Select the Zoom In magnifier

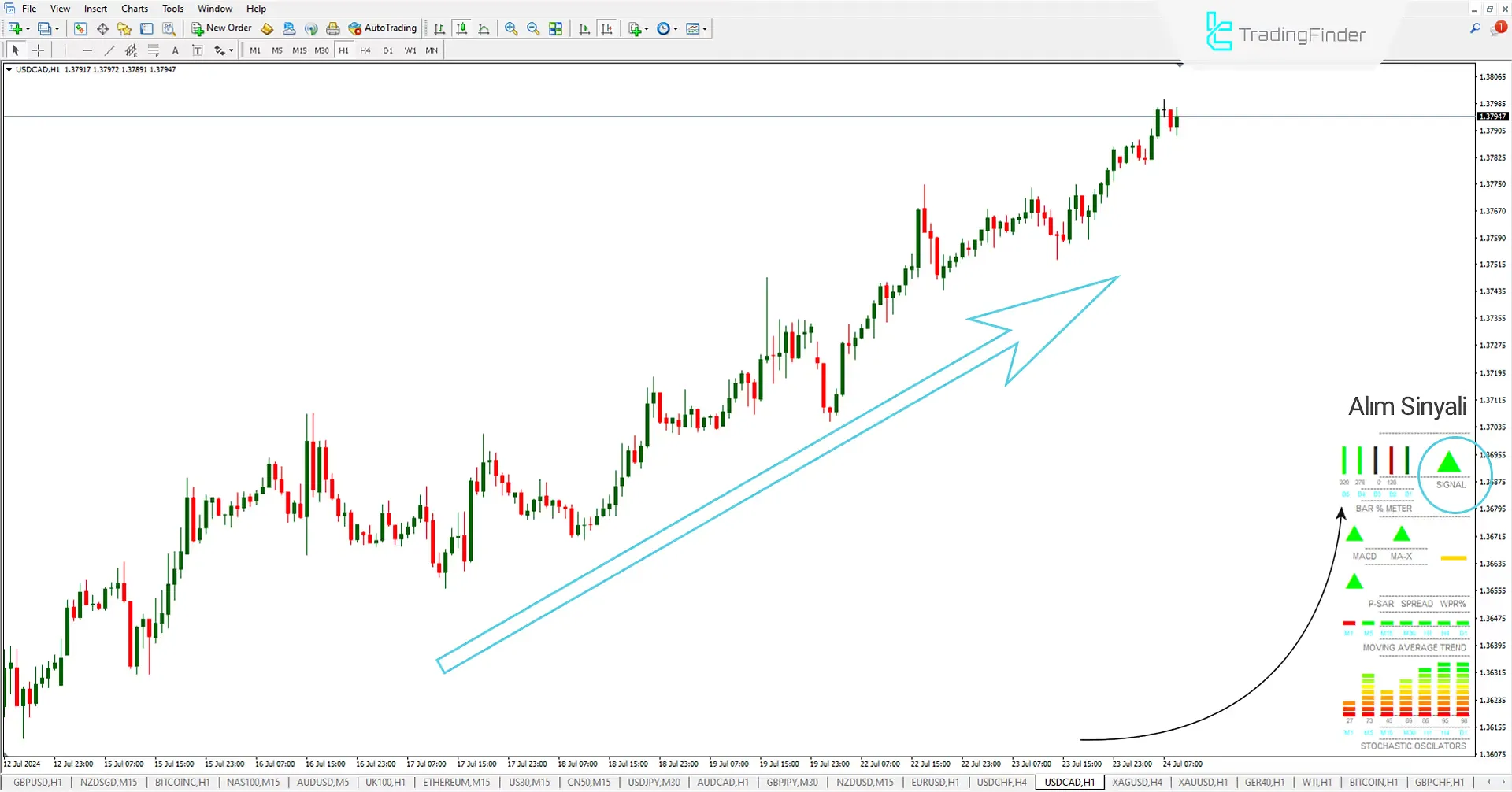511,28
